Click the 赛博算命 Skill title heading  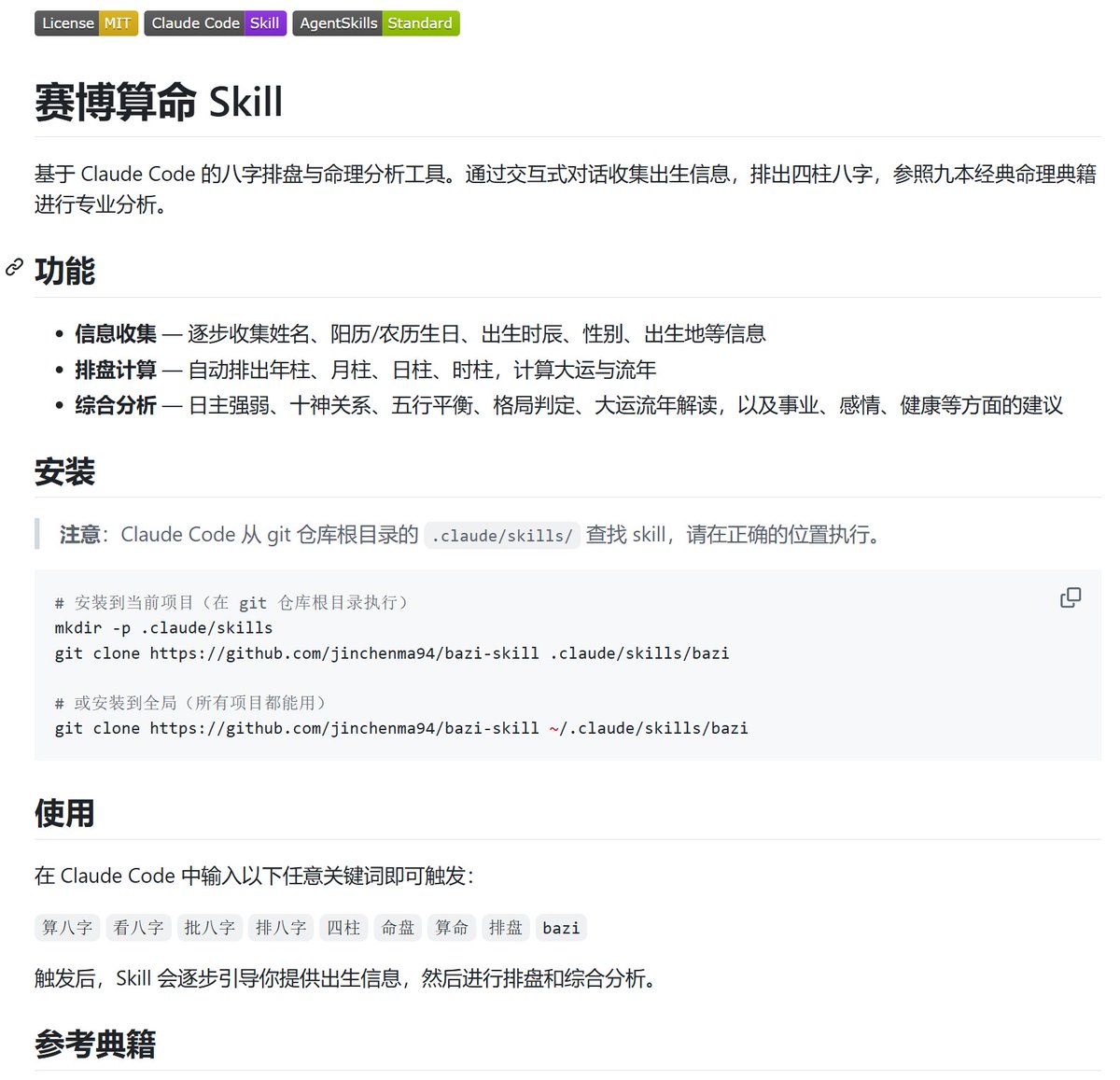pos(159,102)
